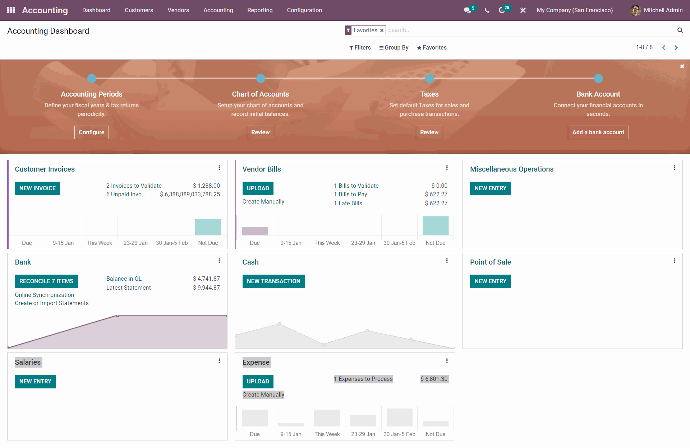The height and width of the screenshot is (448, 690).
Task: Open 1 Bills to Validate link
Action: [356, 186]
